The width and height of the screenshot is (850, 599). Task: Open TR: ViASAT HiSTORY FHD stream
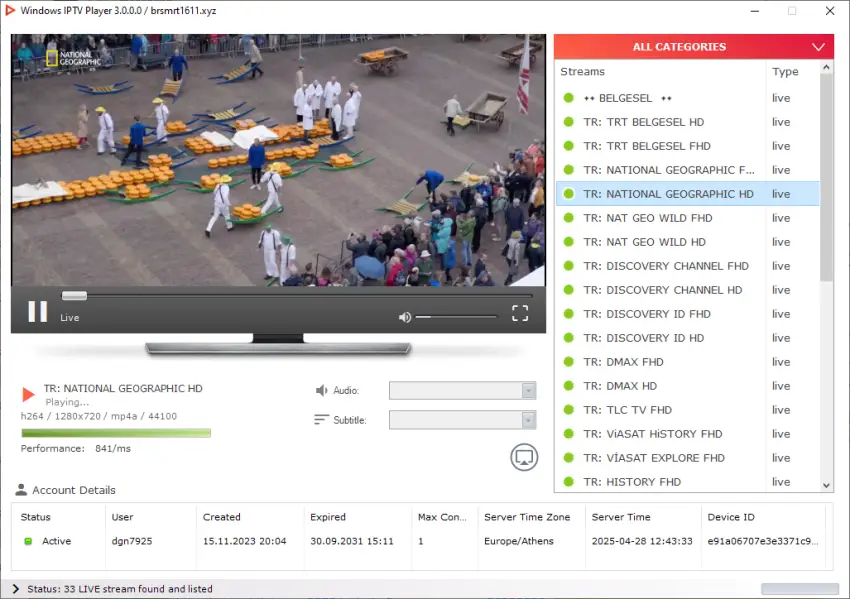point(687,434)
